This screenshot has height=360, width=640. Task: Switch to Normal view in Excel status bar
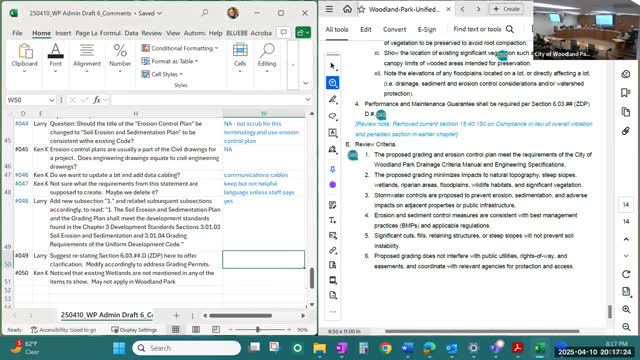(176, 329)
